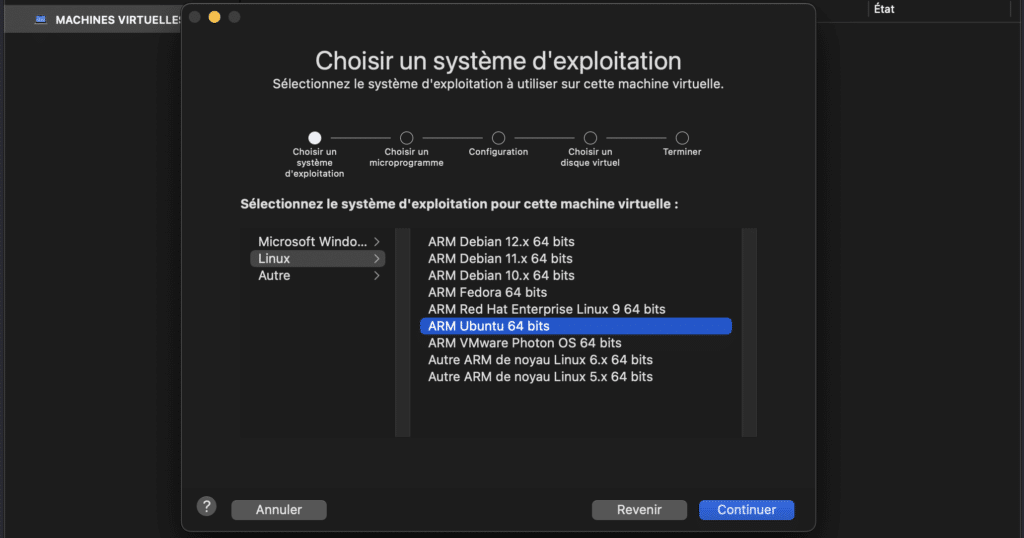This screenshot has width=1024, height=538.
Task: Click the Choisir un microprogramme step circle
Action: point(406,138)
